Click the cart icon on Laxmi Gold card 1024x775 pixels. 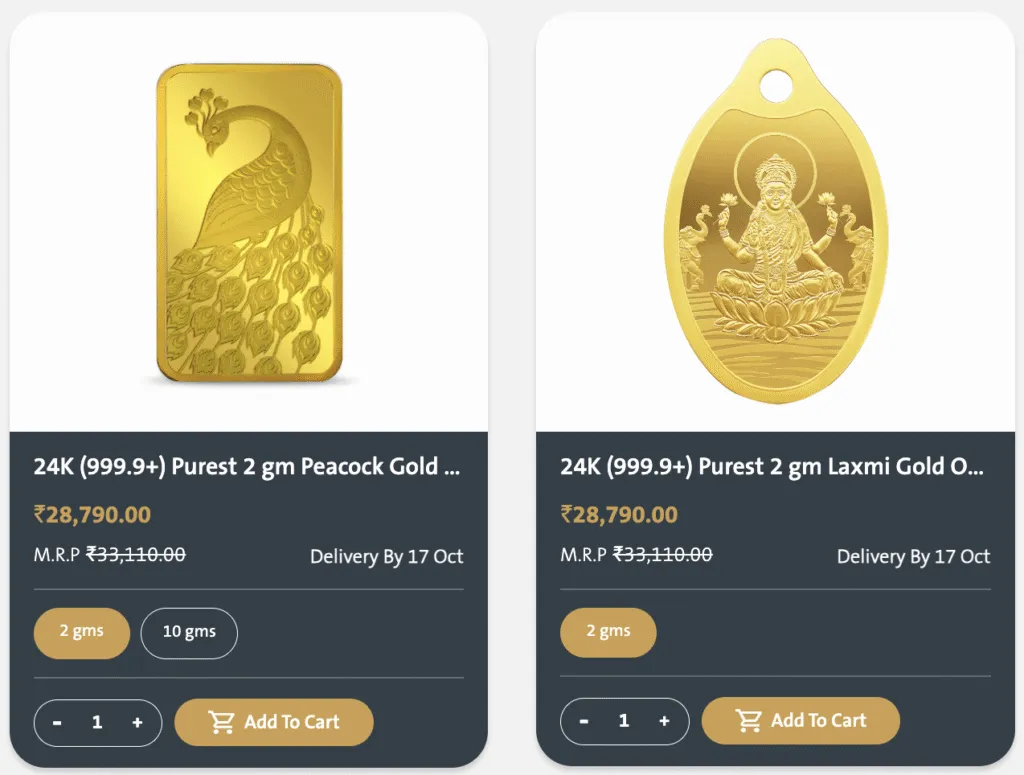click(x=748, y=720)
